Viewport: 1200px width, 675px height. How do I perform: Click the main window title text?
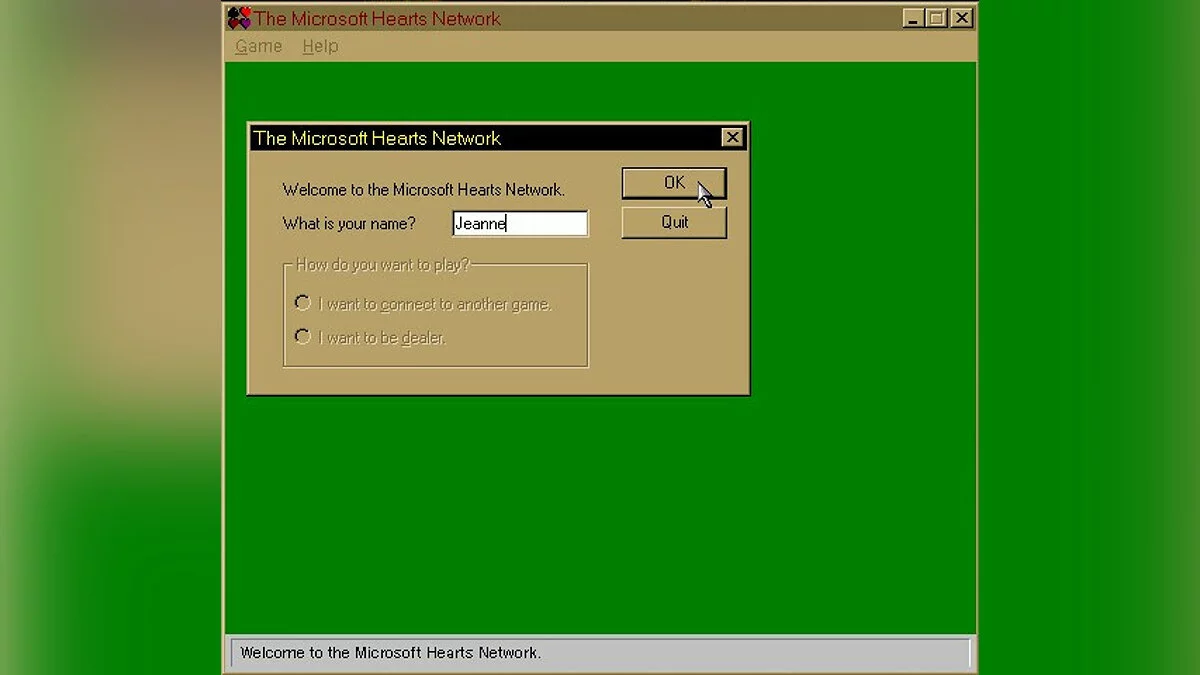tap(378, 18)
